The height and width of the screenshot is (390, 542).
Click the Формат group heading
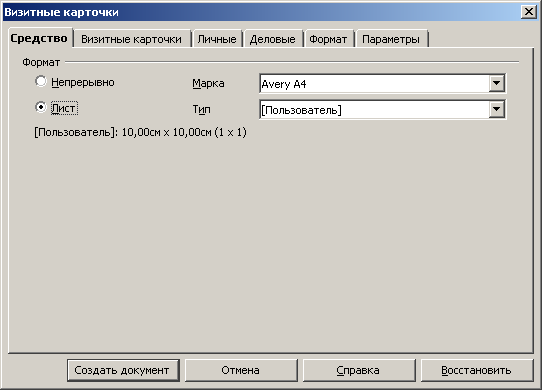pos(41,62)
